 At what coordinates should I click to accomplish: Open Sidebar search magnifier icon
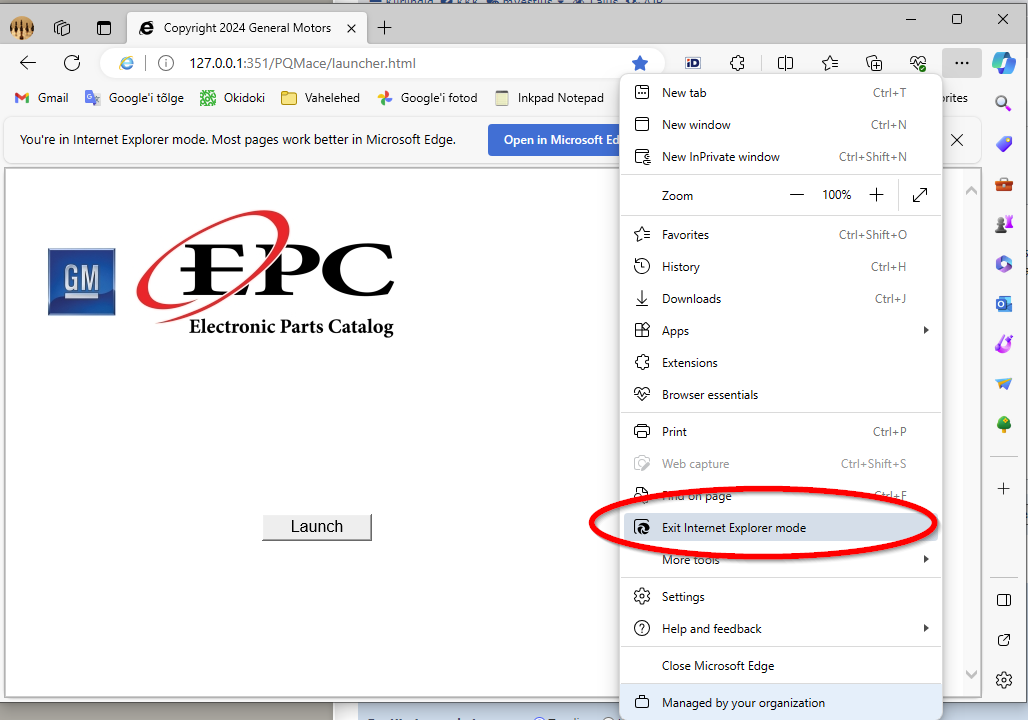pos(1004,103)
